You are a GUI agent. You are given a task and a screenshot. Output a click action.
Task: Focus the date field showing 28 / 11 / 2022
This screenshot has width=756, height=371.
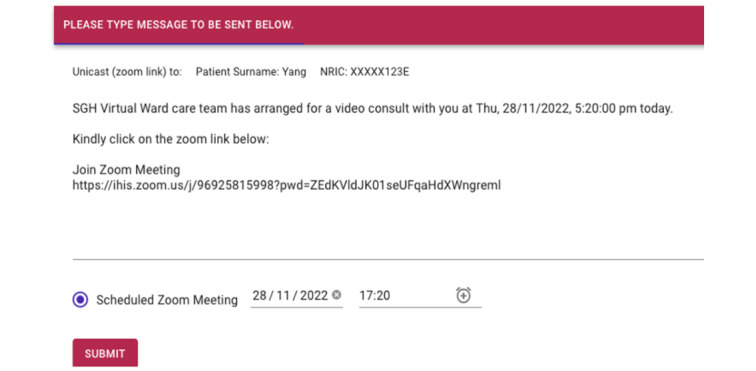click(x=297, y=296)
